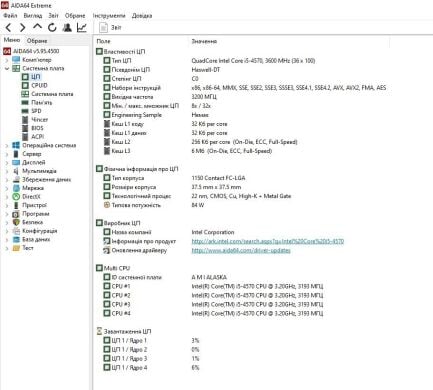
Task: Click the Звіт report toolbar button
Action: [x=110, y=27]
